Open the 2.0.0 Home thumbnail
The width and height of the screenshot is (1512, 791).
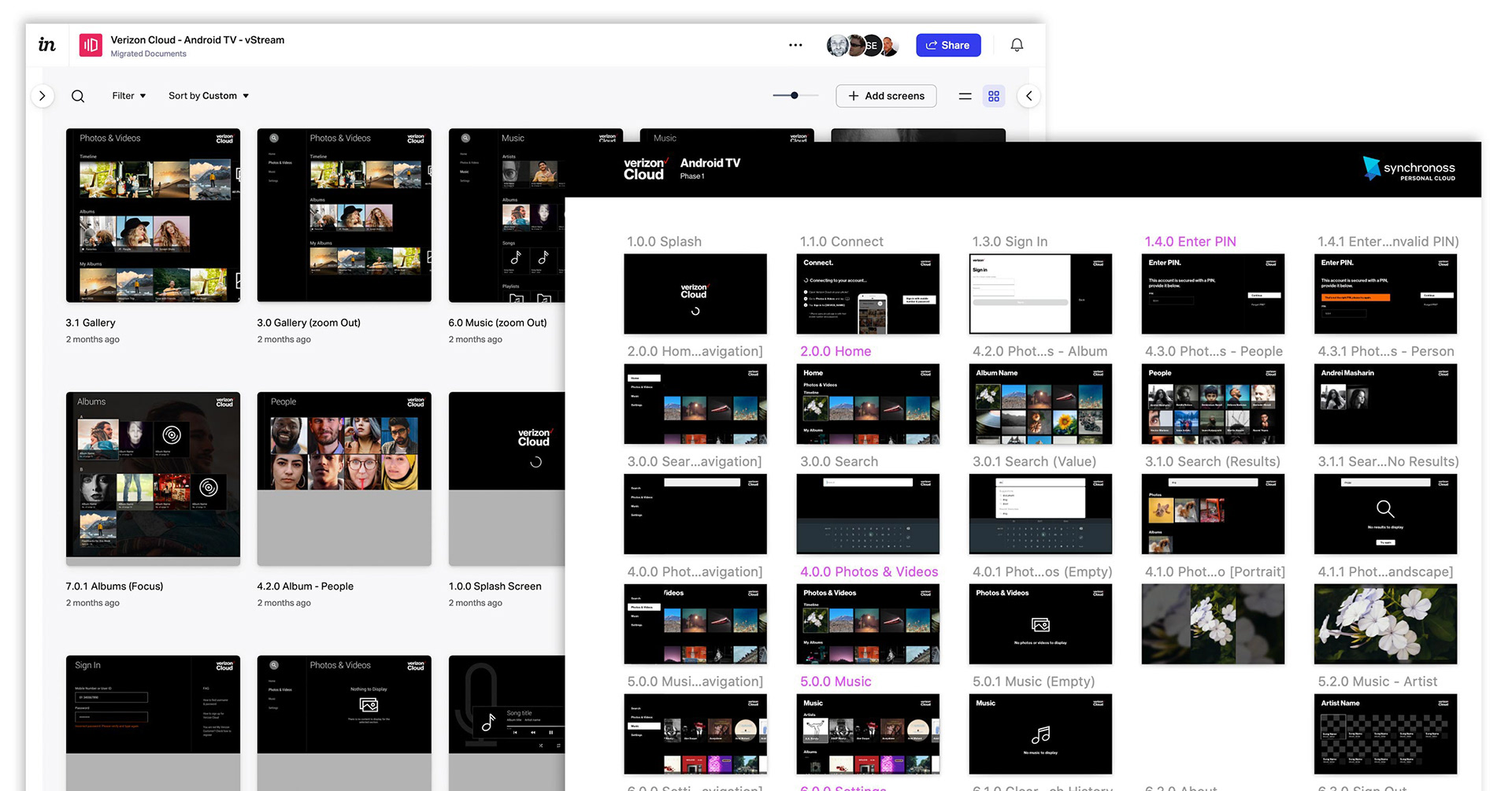[x=868, y=404]
